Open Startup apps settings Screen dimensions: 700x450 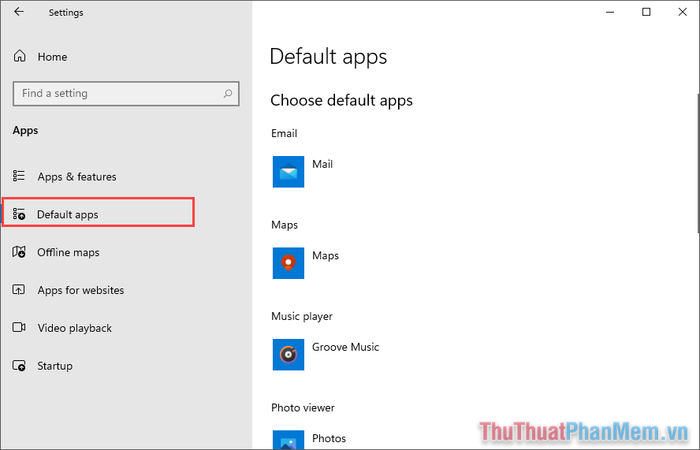(x=54, y=366)
